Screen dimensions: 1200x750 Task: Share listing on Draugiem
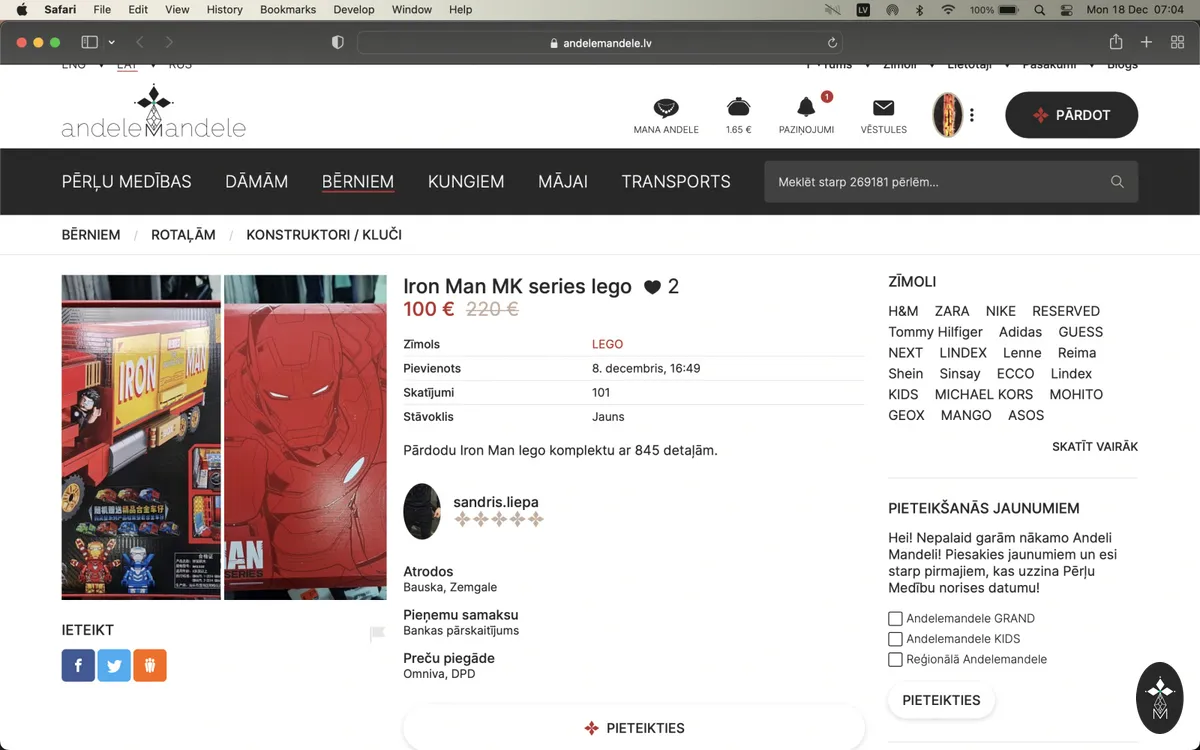[150, 665]
